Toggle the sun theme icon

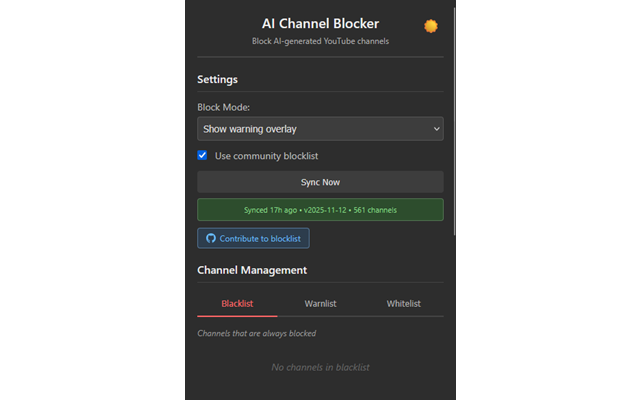coord(431,26)
